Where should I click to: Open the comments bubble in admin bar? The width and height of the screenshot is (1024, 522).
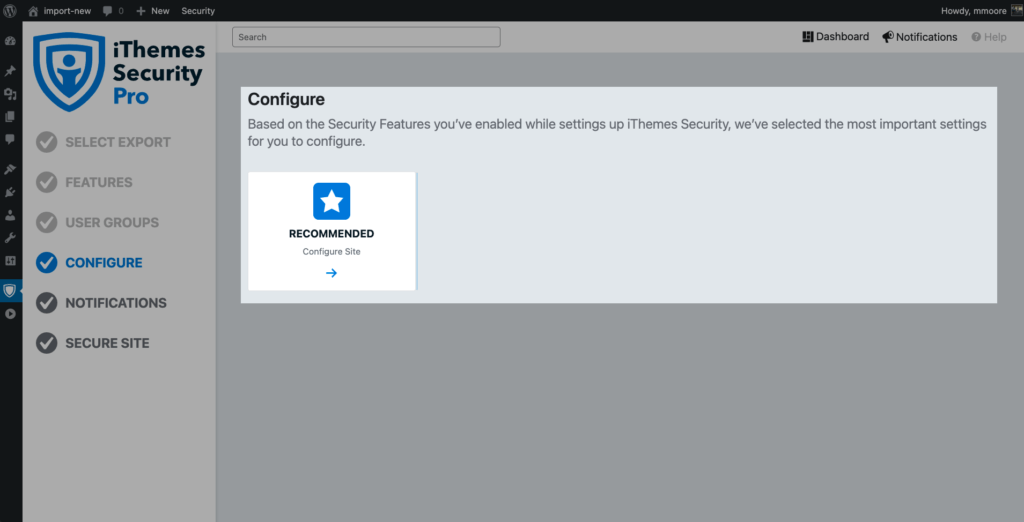(x=113, y=10)
